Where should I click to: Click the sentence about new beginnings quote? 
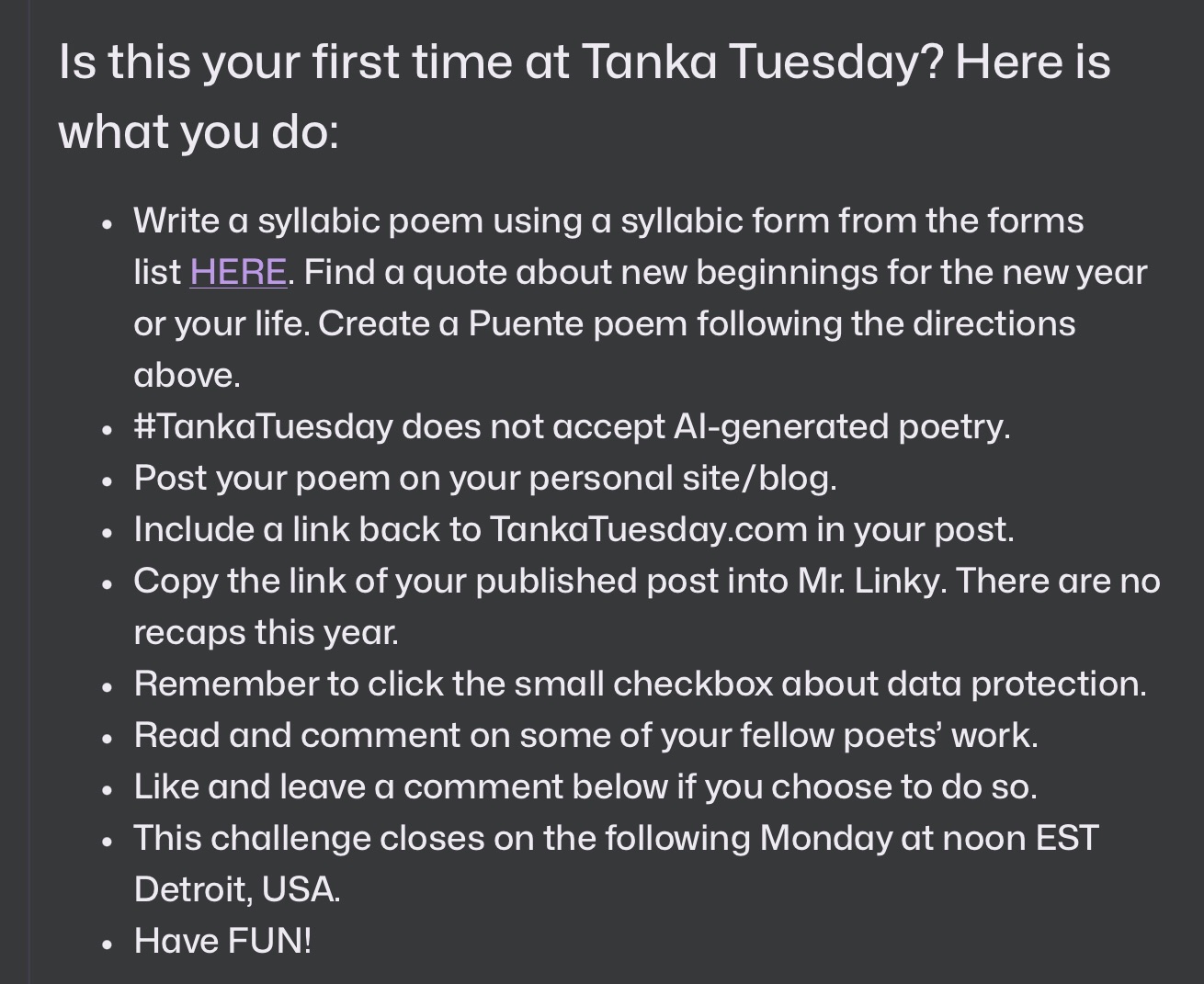pyautogui.click(x=724, y=273)
